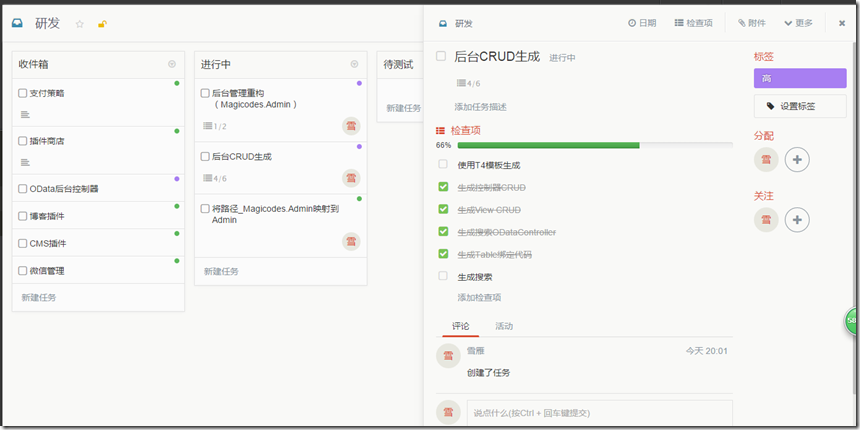Click the green floating badge at right edge
Image resolution: width=860 pixels, height=430 pixels.
click(852, 321)
